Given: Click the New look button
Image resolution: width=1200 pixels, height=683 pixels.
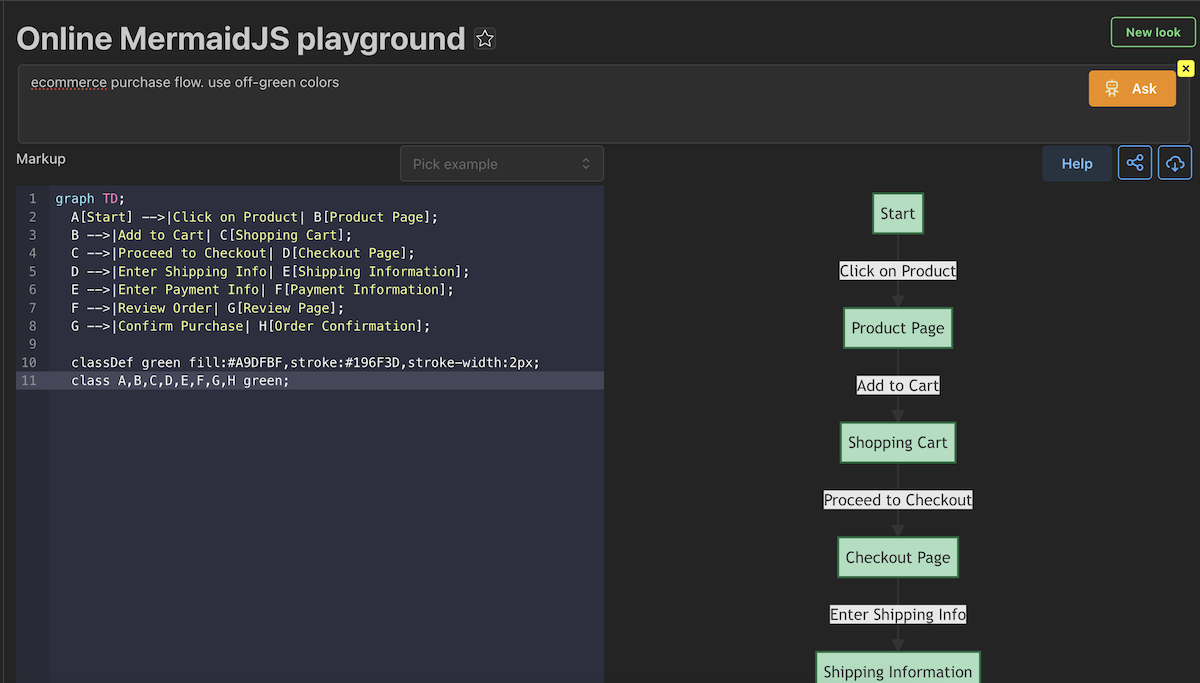Looking at the screenshot, I should (x=1153, y=32).
